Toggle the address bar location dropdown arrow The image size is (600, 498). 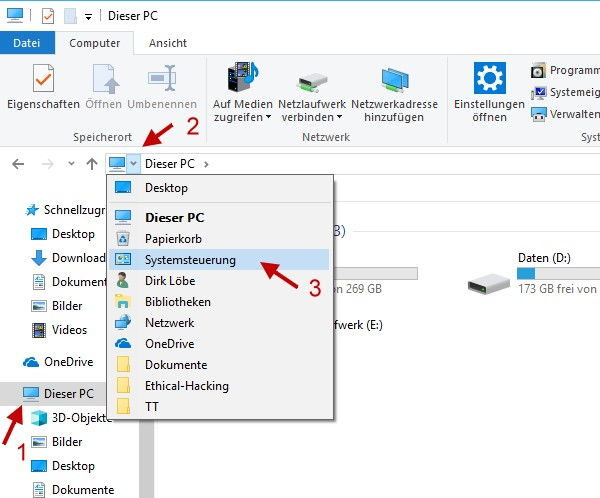[133, 163]
